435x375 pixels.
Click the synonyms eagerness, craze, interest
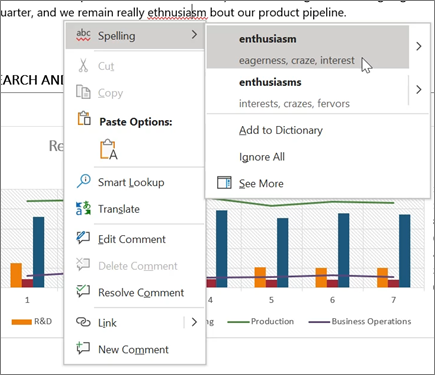click(297, 61)
